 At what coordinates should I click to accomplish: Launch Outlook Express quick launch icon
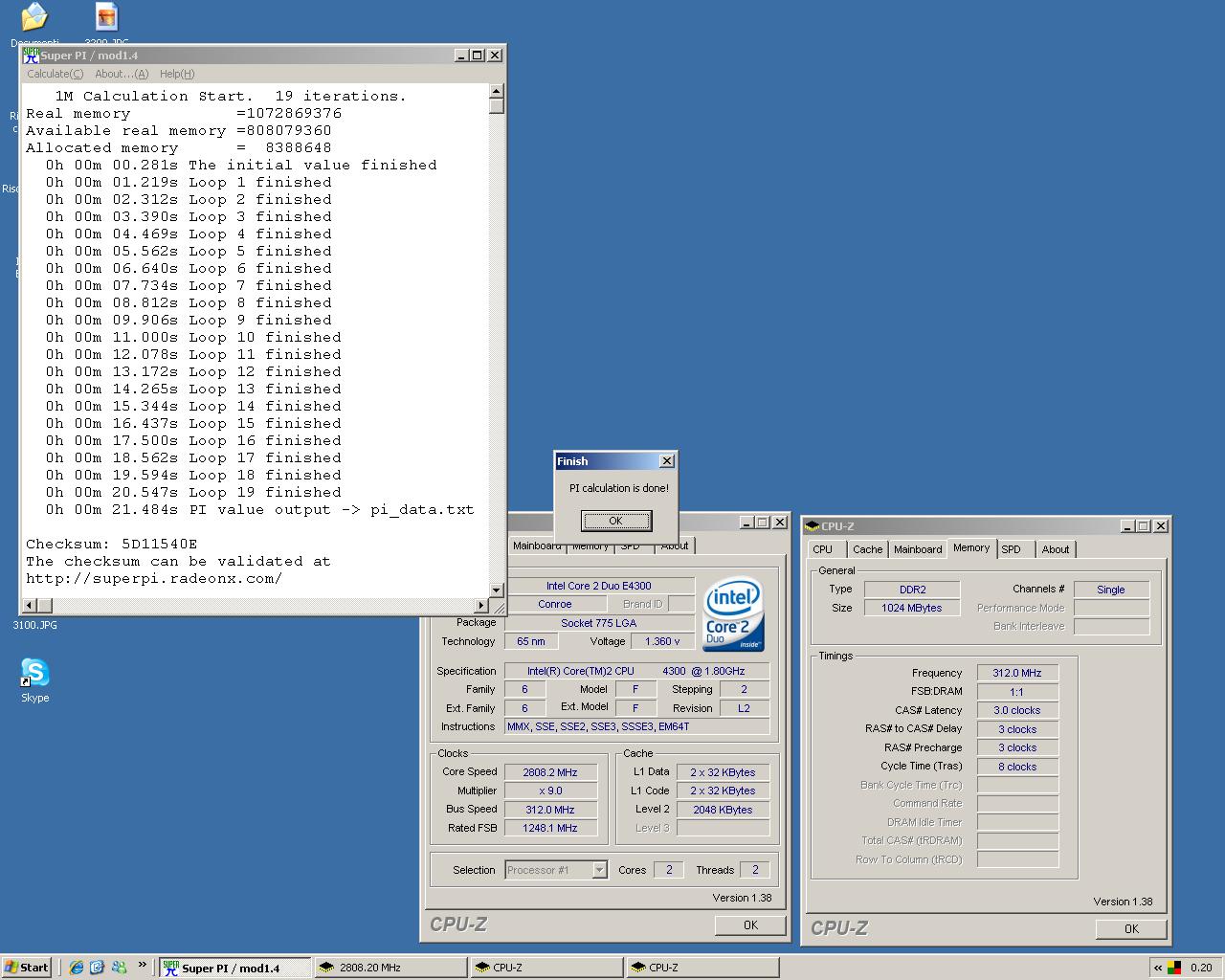pos(97,968)
